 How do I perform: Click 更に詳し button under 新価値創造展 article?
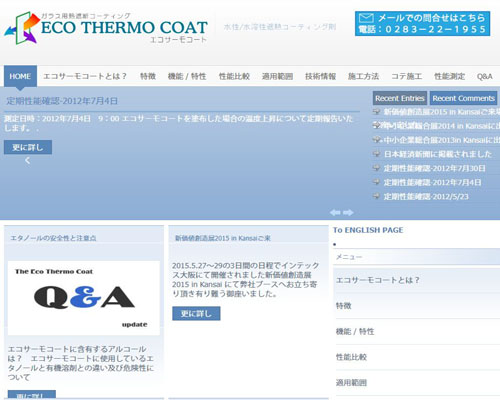(196, 313)
